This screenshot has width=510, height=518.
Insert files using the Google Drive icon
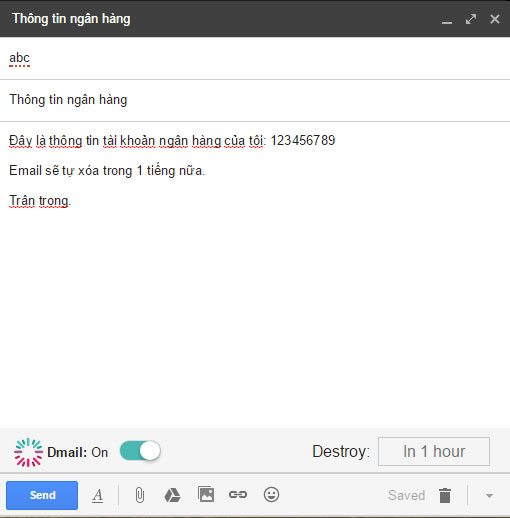(x=172, y=495)
